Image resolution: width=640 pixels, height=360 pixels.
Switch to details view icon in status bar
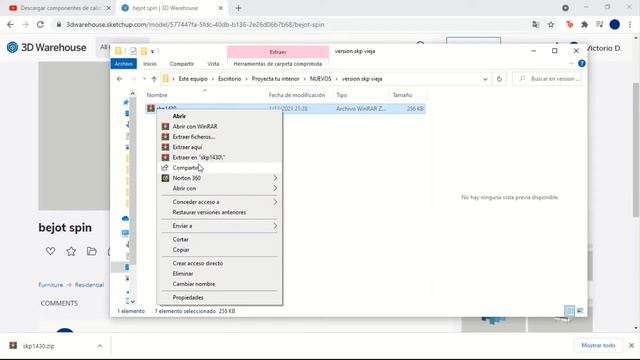[x=569, y=311]
